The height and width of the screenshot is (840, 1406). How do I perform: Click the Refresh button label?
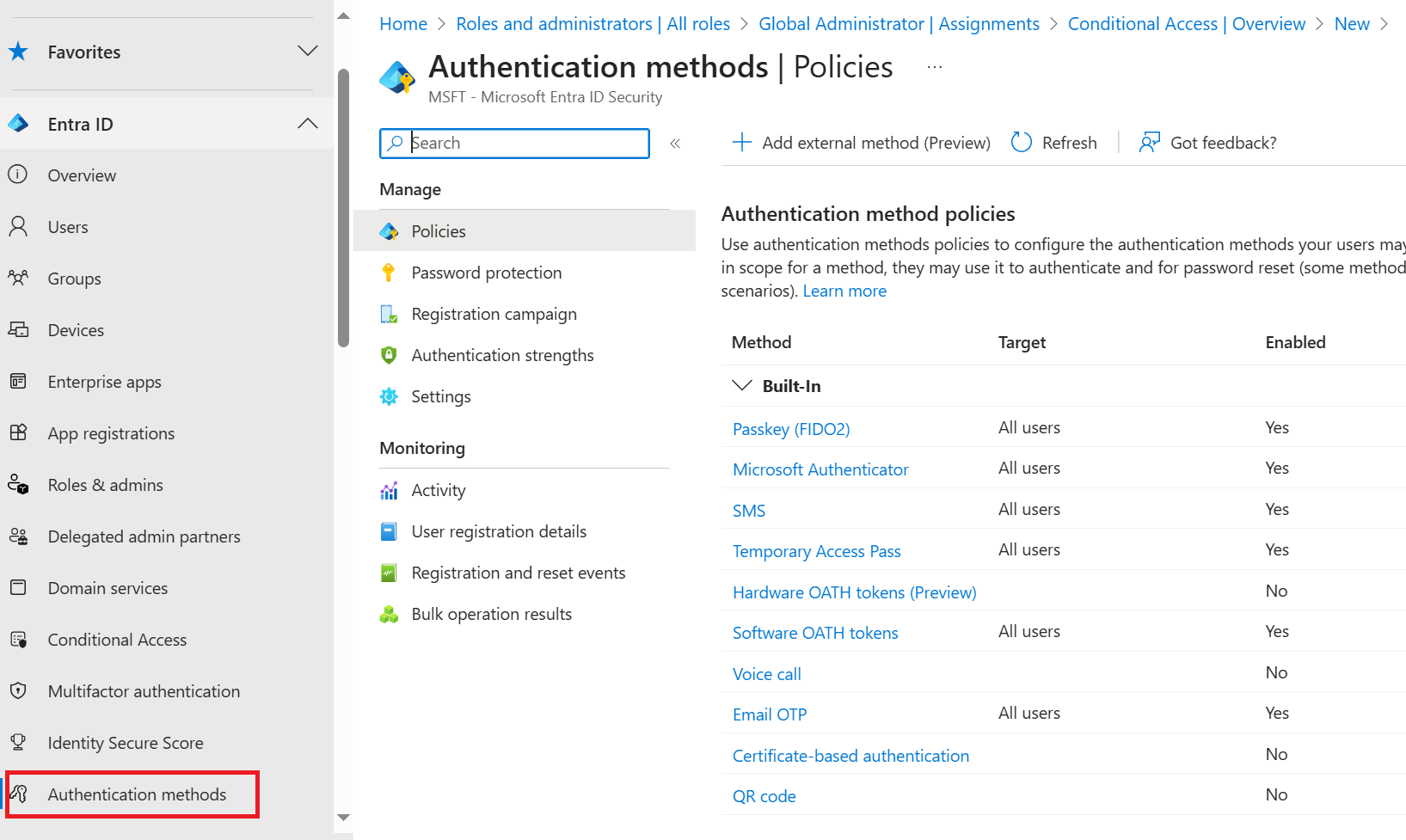(x=1069, y=143)
